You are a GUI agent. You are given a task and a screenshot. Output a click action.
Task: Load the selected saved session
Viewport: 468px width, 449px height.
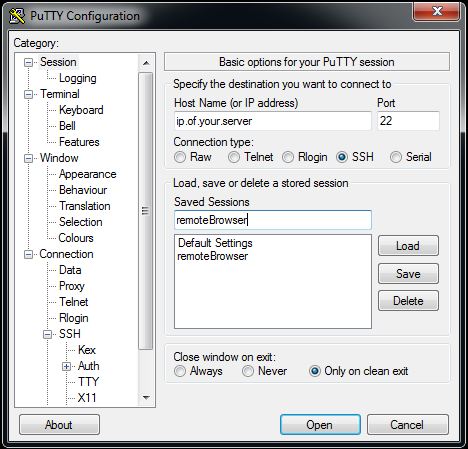tap(408, 246)
